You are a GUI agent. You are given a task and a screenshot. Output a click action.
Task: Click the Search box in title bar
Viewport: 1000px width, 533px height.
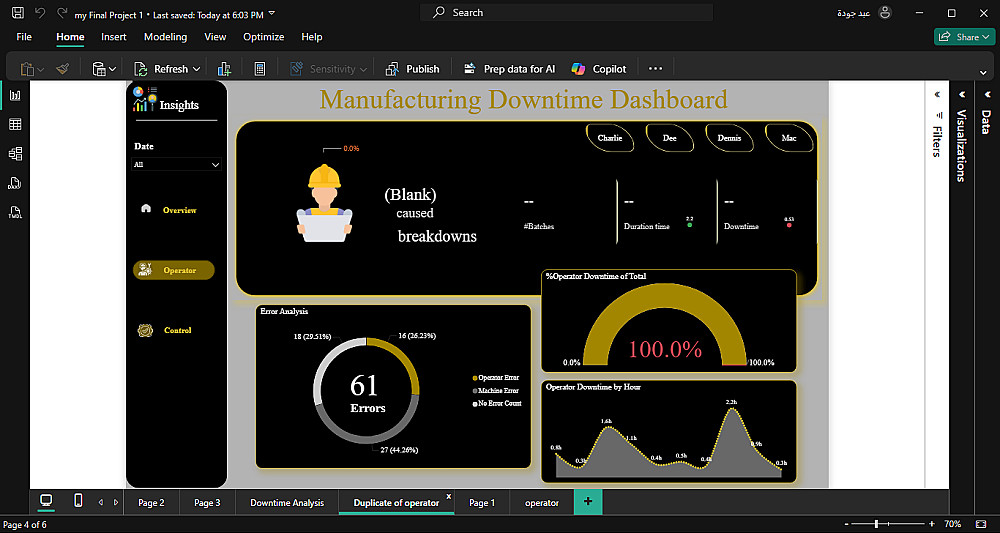[566, 13]
